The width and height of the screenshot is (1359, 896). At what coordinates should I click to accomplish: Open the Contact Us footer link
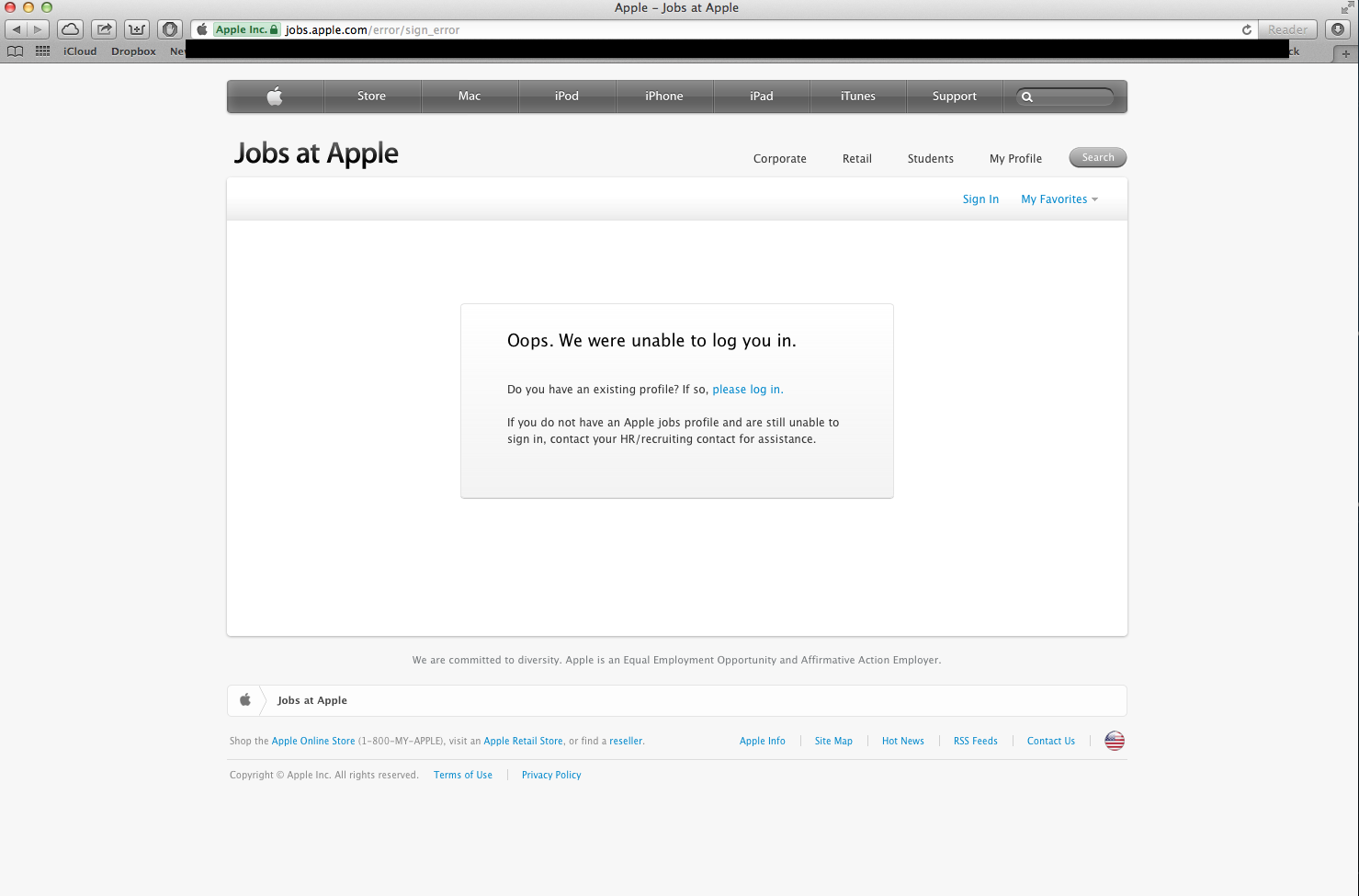[1051, 741]
